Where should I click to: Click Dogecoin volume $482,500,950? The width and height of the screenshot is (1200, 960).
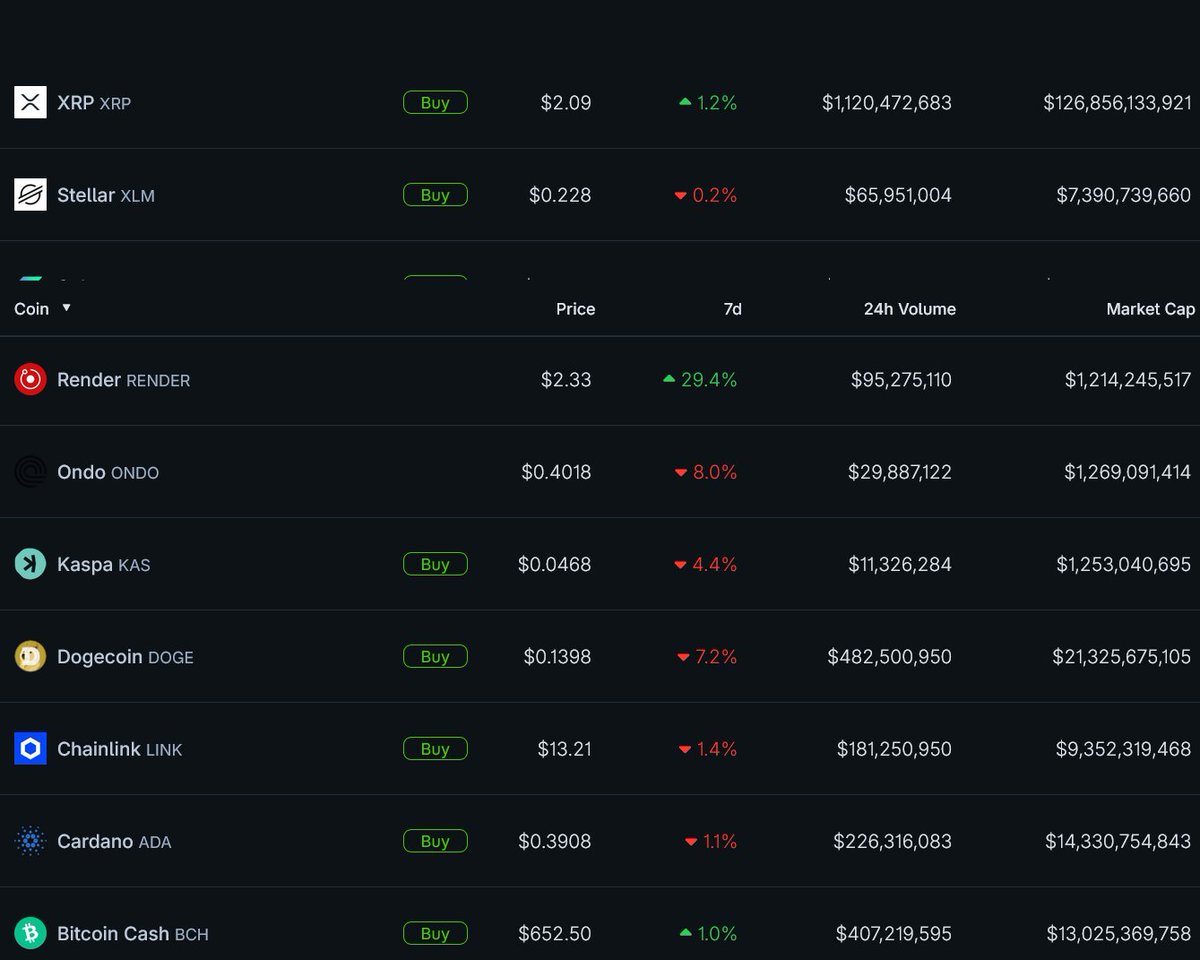pyautogui.click(x=890, y=656)
